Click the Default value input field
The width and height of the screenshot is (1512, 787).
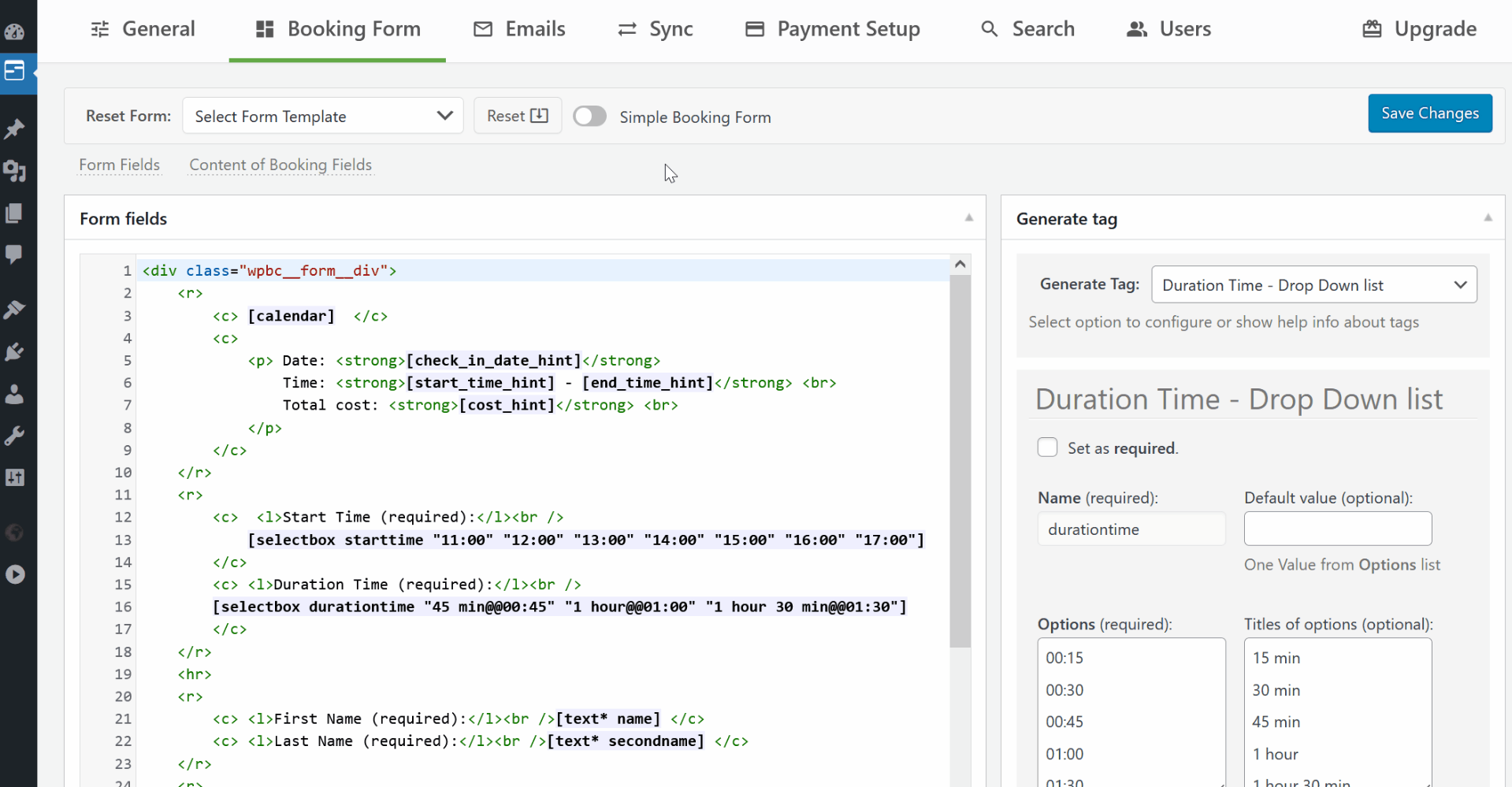pos(1338,529)
